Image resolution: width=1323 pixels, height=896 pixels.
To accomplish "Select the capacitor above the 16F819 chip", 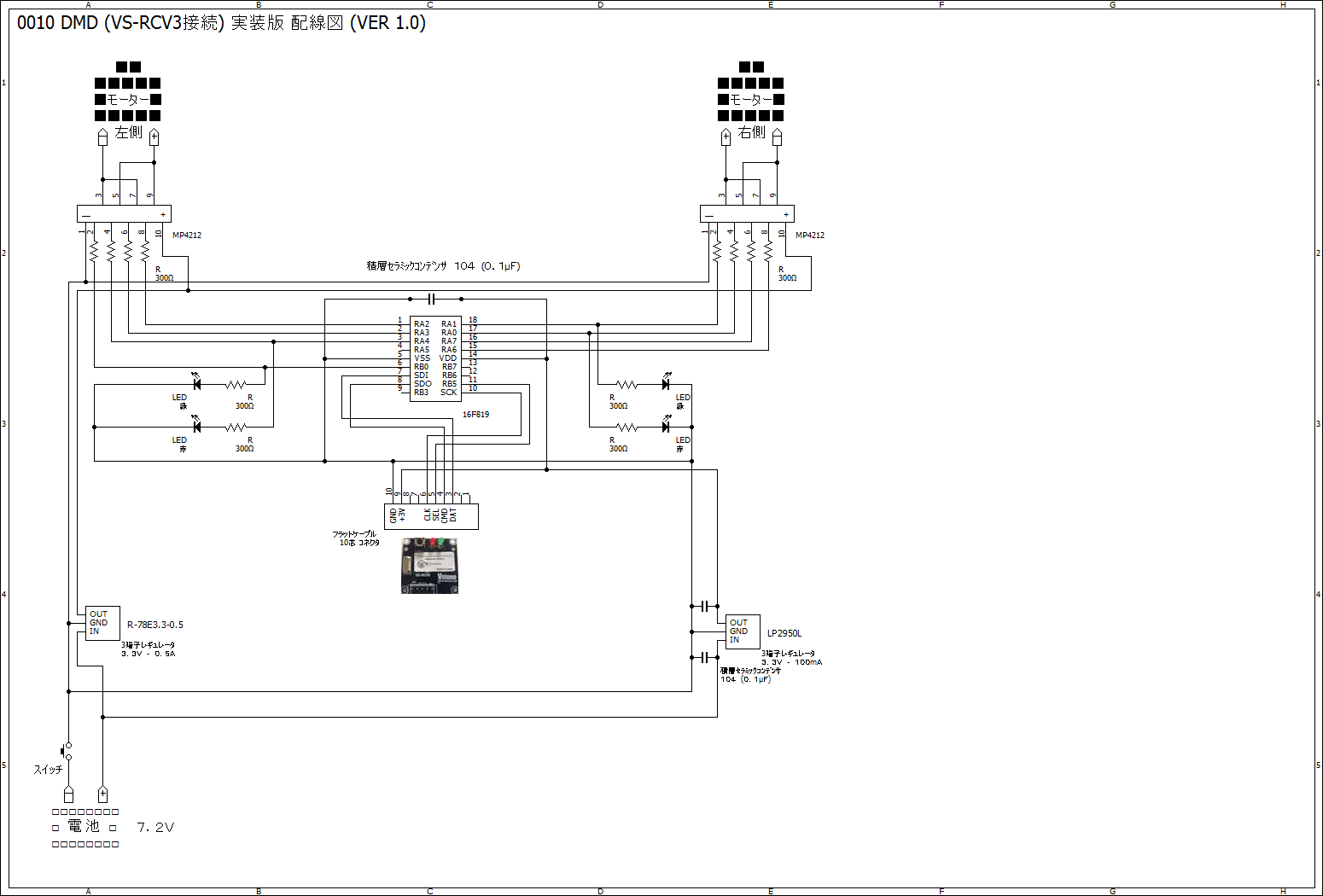I will coord(432,299).
